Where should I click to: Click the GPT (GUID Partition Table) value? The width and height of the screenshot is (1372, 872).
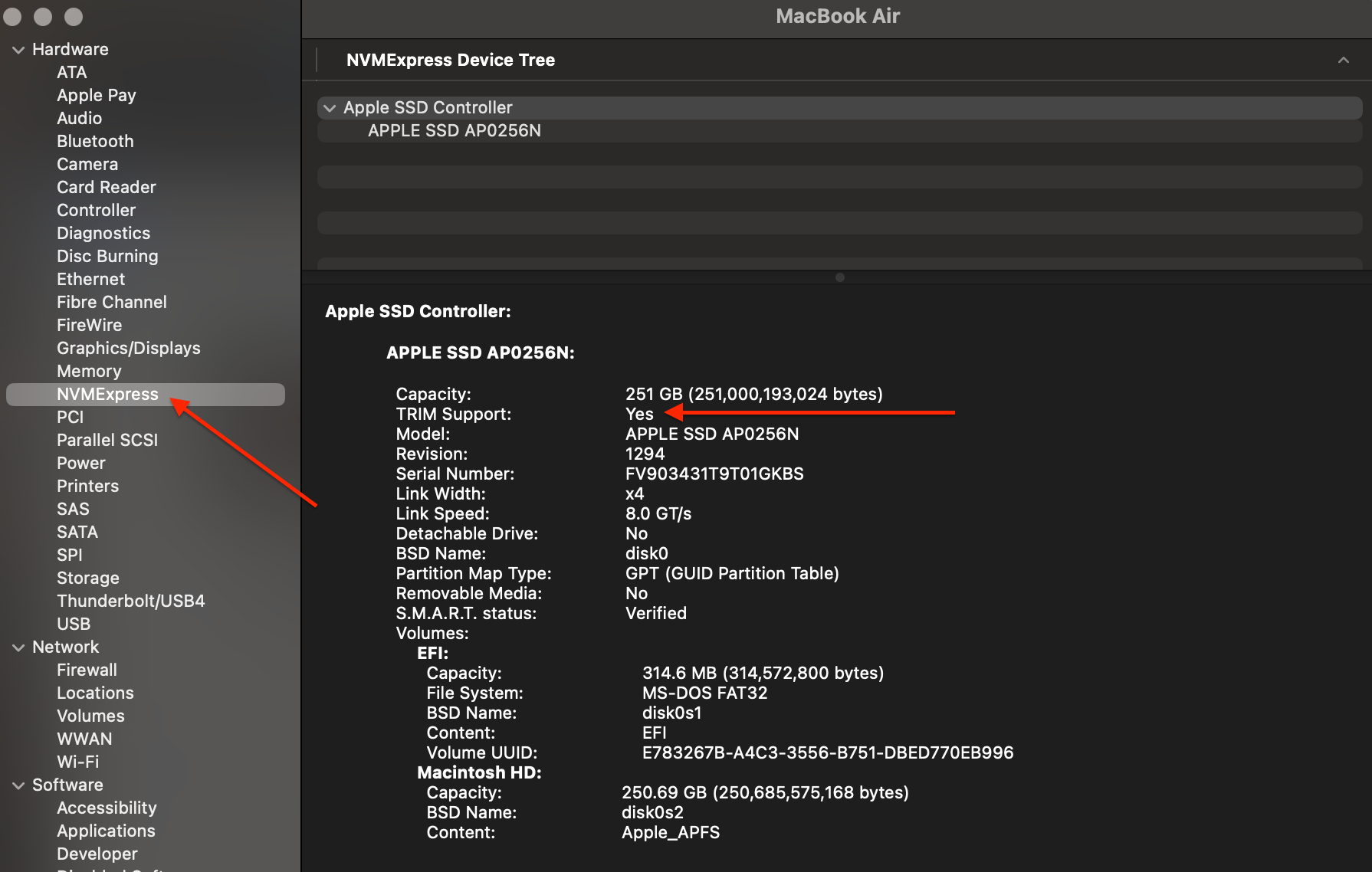[x=732, y=573]
